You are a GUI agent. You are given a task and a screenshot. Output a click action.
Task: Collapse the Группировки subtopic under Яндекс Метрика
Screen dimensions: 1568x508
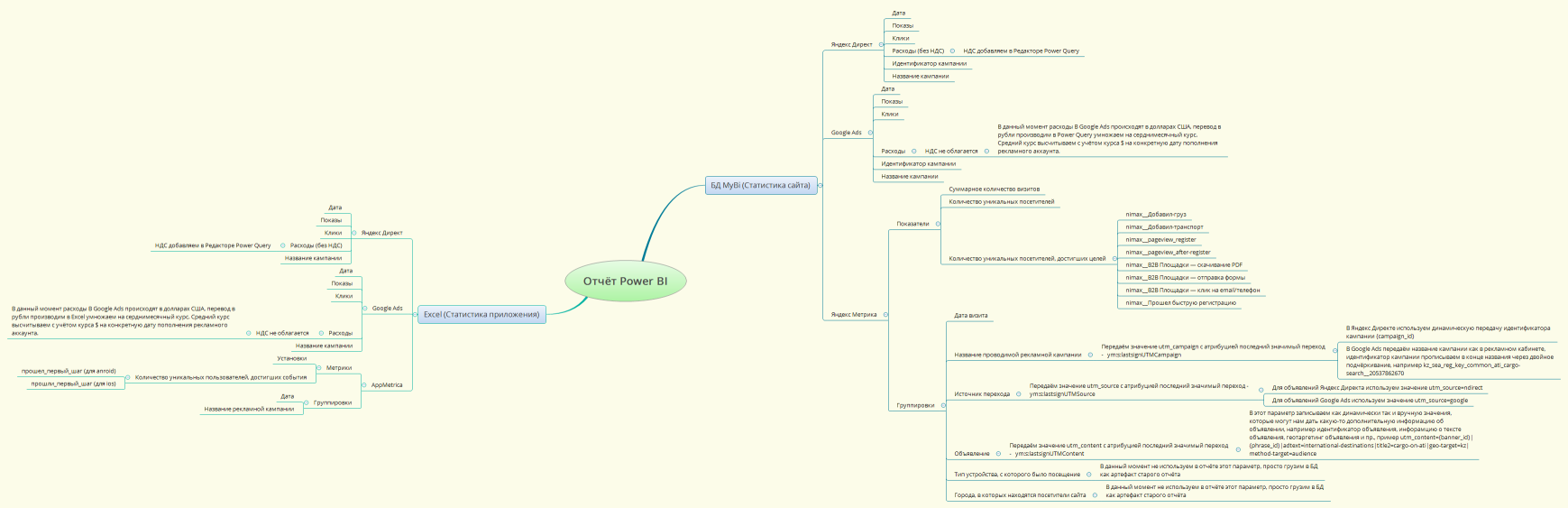943,405
